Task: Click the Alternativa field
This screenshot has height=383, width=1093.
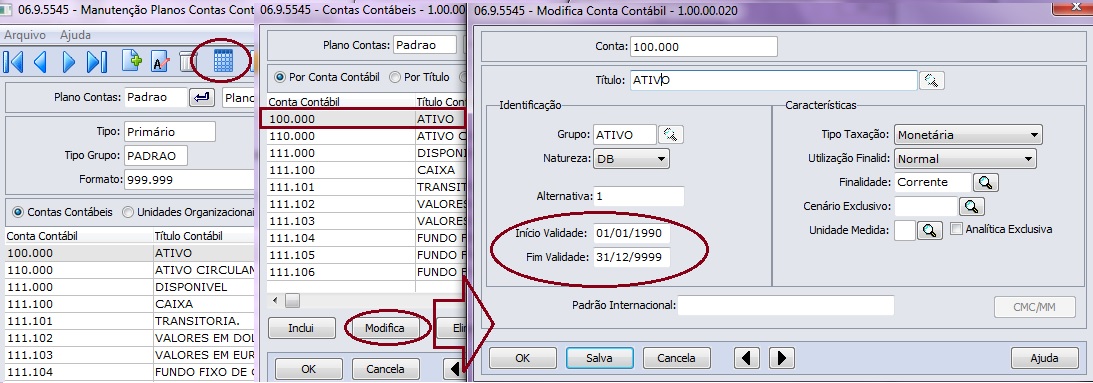Action: tap(639, 197)
